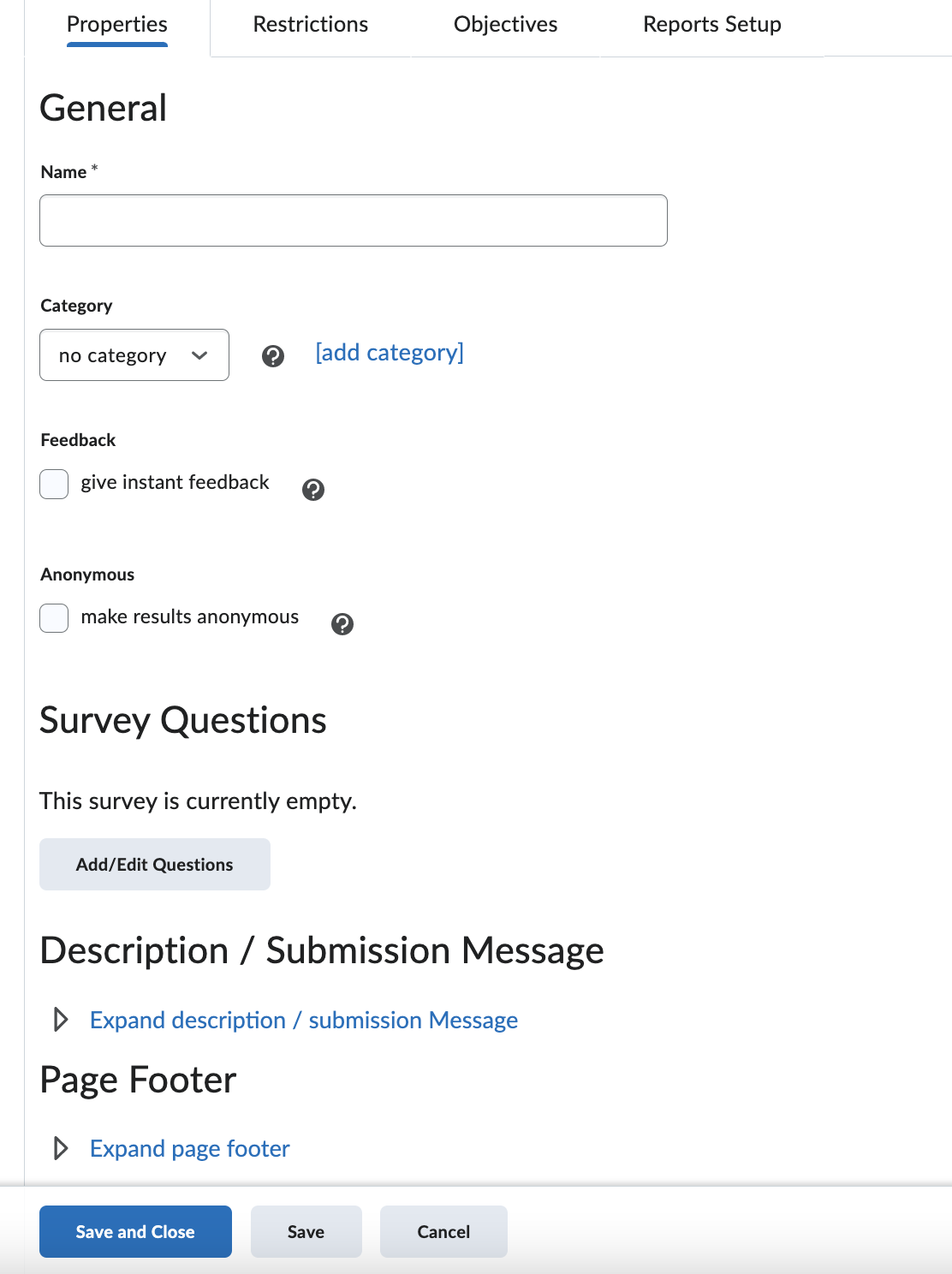Image resolution: width=952 pixels, height=1274 pixels.
Task: Click the Save button
Action: [x=306, y=1231]
